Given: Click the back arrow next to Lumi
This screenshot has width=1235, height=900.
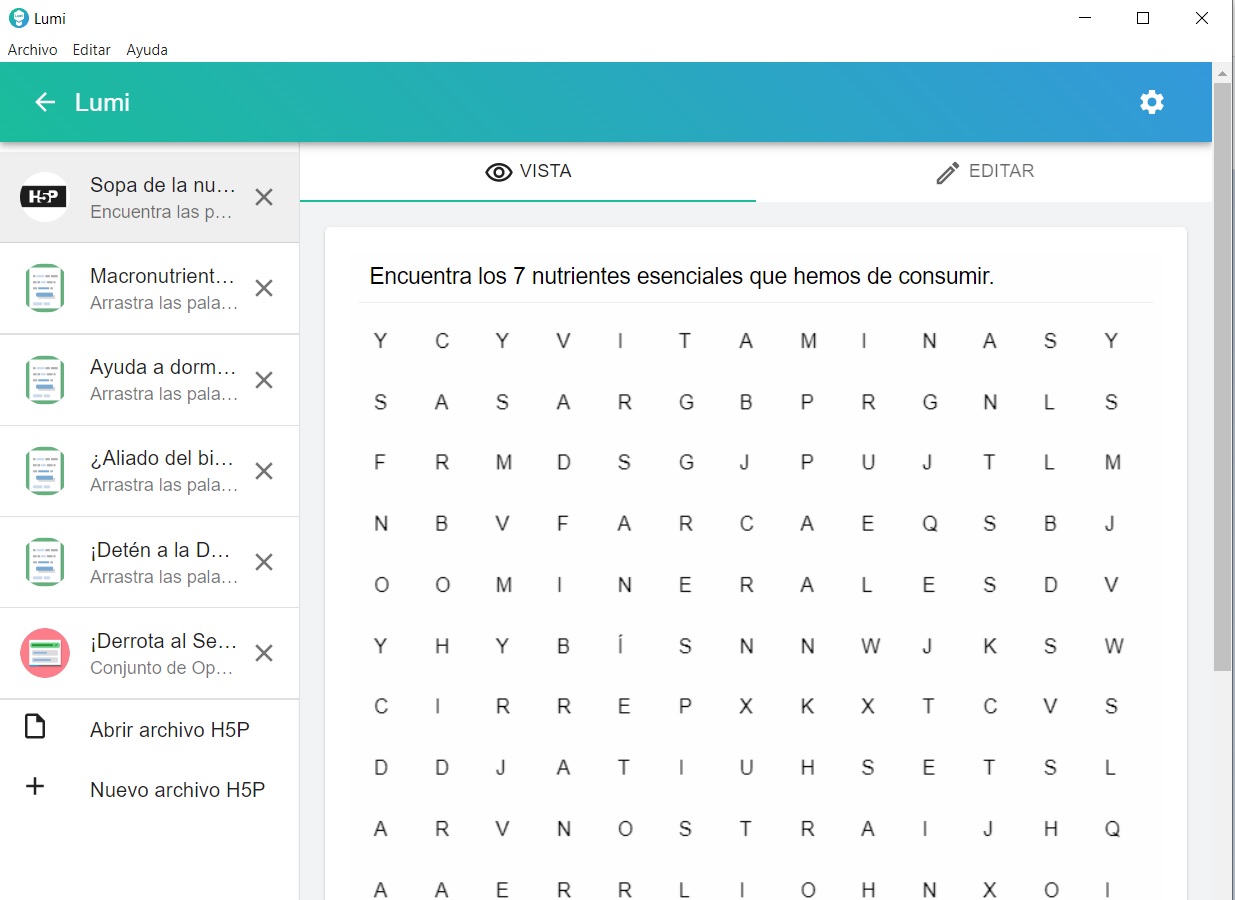Looking at the screenshot, I should (x=45, y=102).
